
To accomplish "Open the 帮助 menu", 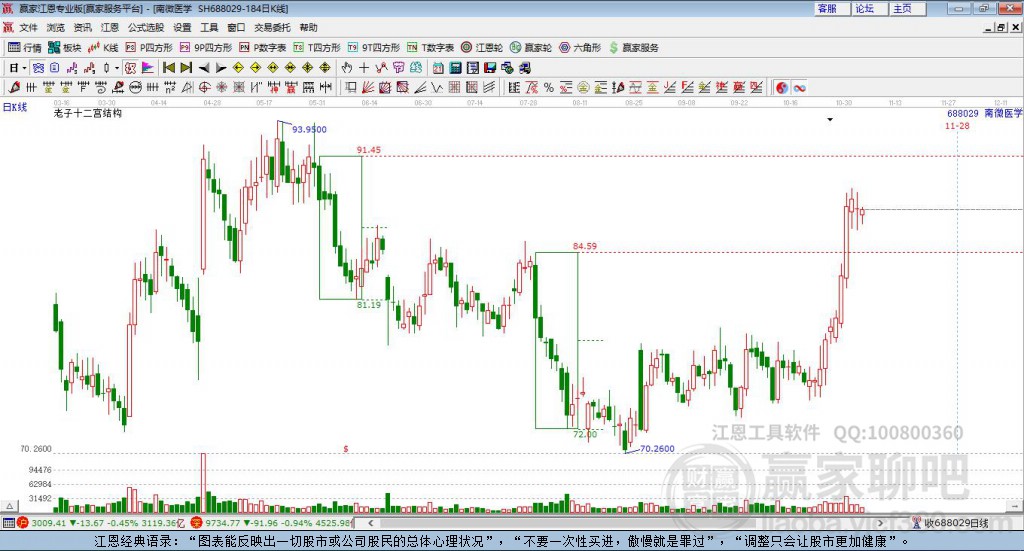I will coord(308,27).
